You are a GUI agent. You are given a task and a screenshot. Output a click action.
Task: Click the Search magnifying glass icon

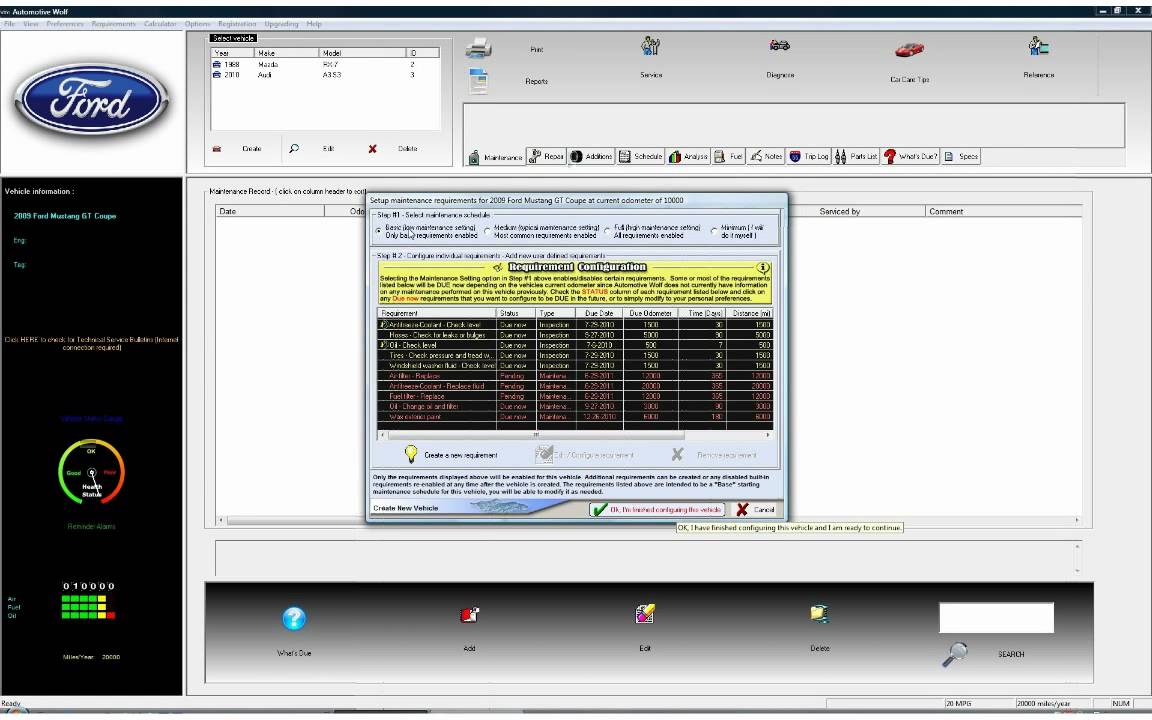(955, 654)
